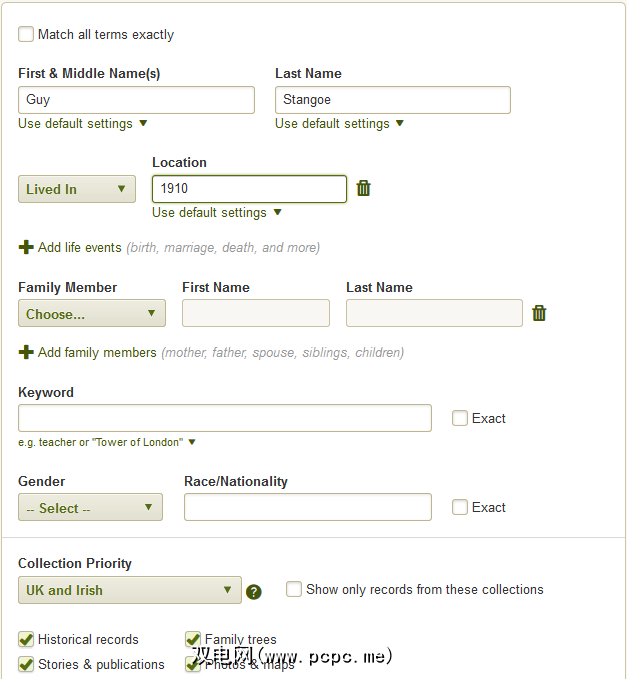
Task: Delete the Lived In location row
Action: pyautogui.click(x=364, y=188)
